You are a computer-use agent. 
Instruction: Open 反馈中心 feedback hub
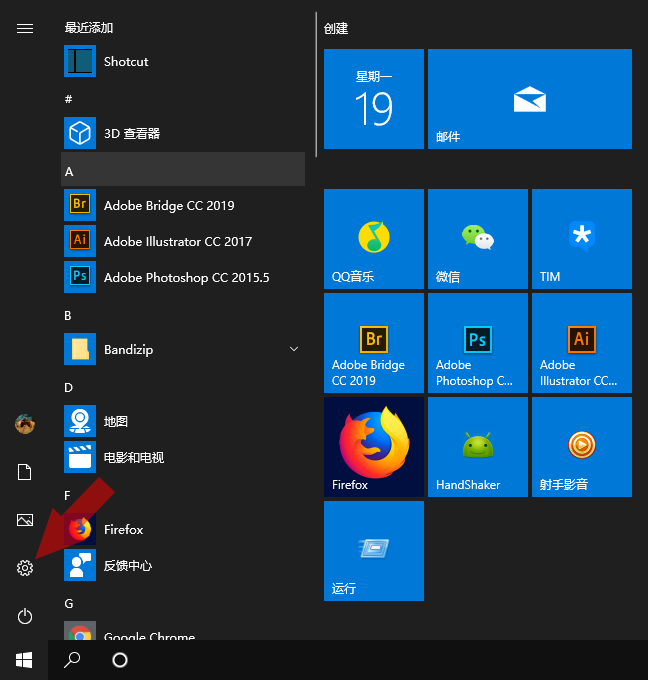pos(183,565)
